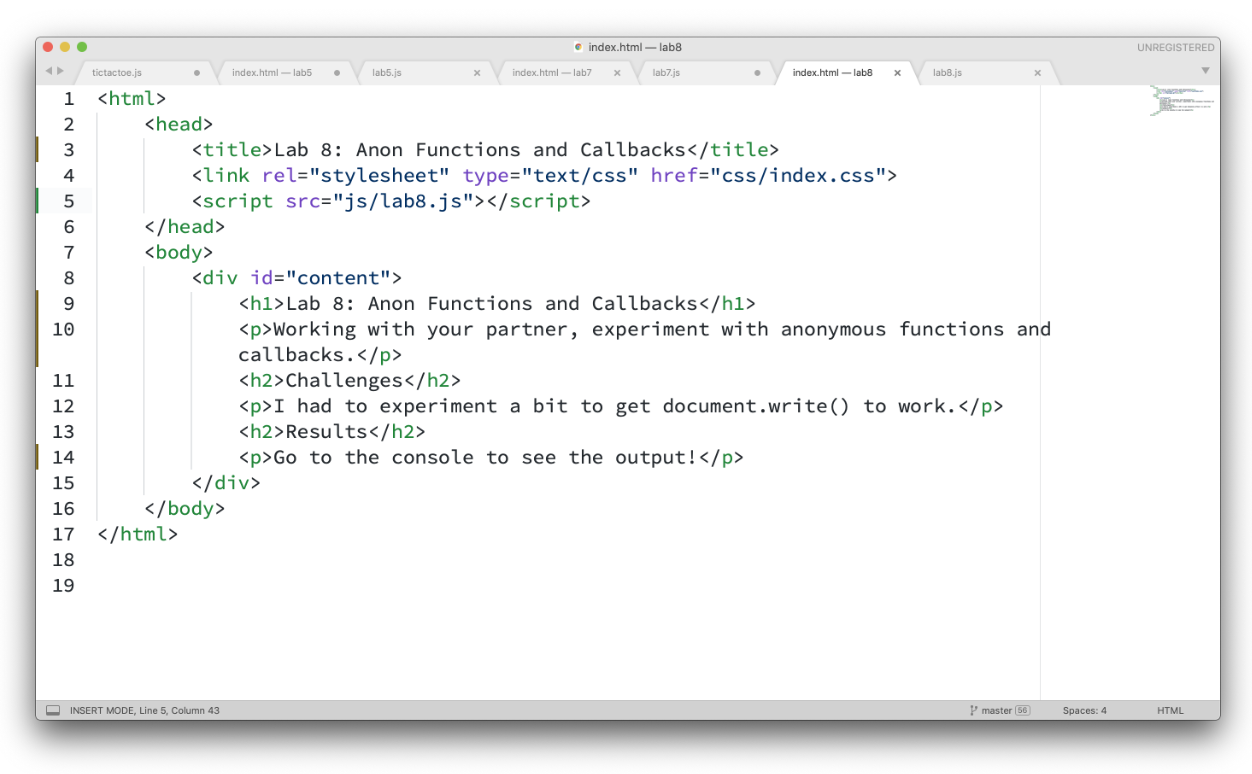Screen dimensions: 1252x774
Task: Go to previous tab with left arrow
Action: 49,71
